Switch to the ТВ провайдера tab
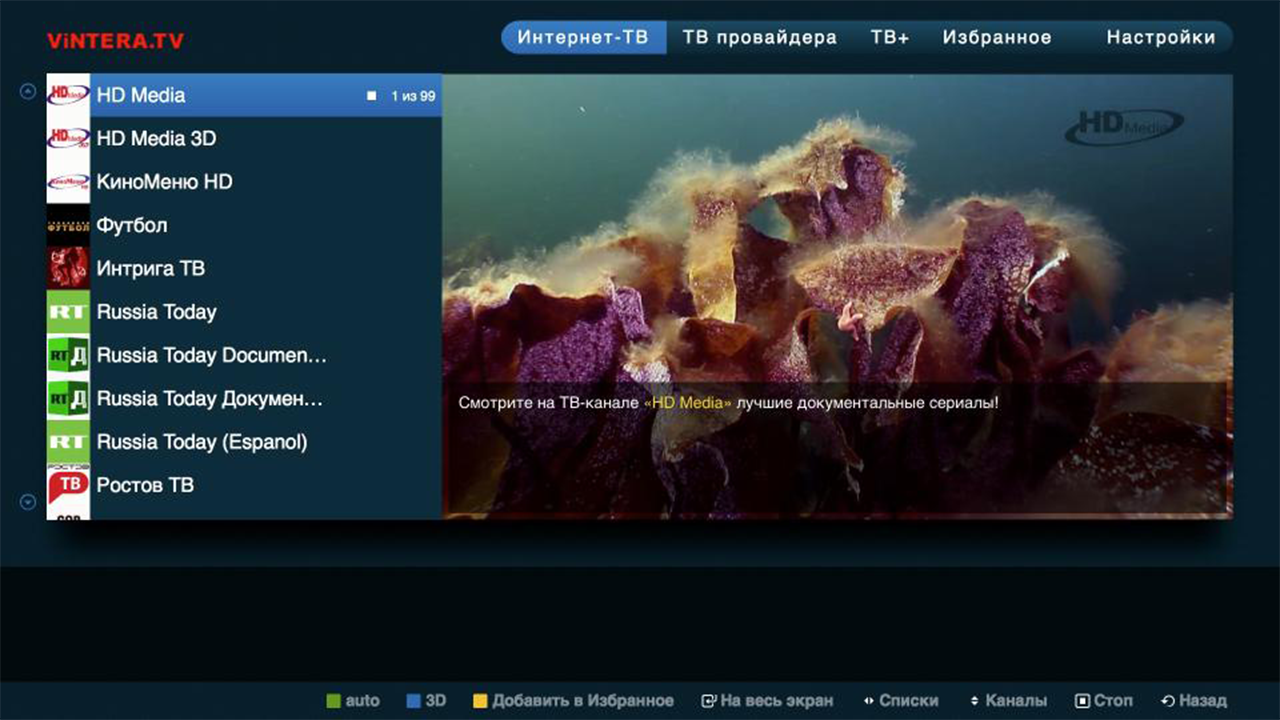This screenshot has height=720, width=1280. pyautogui.click(x=759, y=38)
